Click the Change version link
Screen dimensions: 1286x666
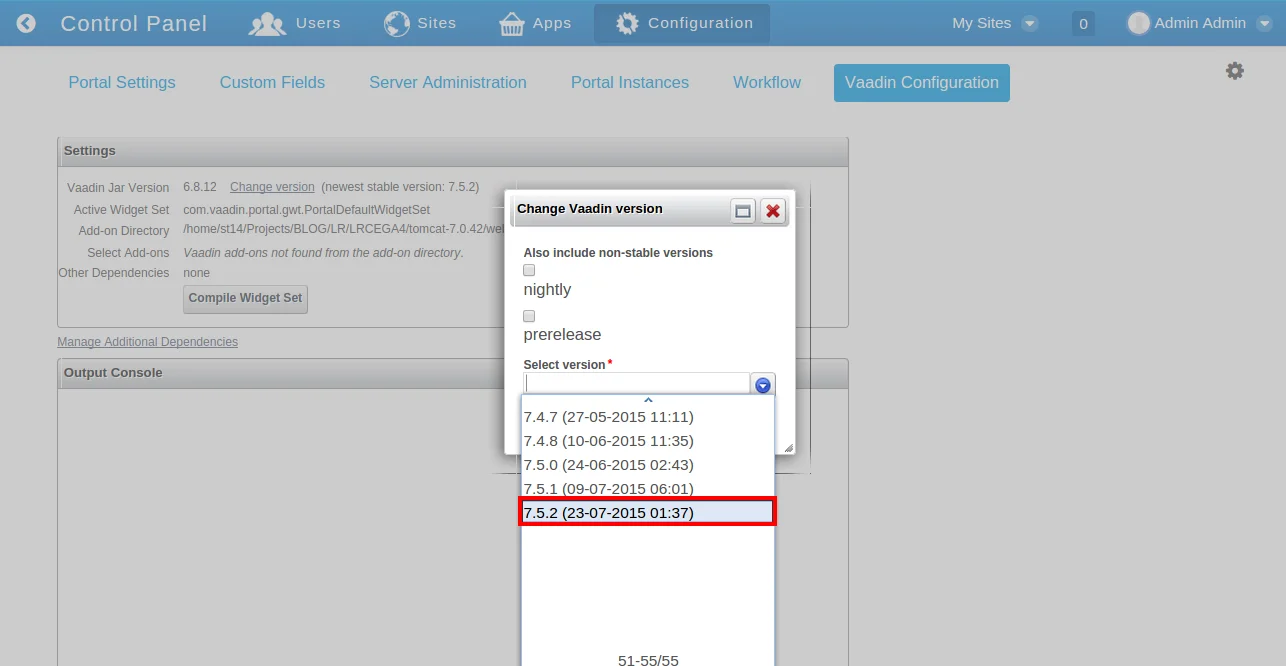pos(272,187)
